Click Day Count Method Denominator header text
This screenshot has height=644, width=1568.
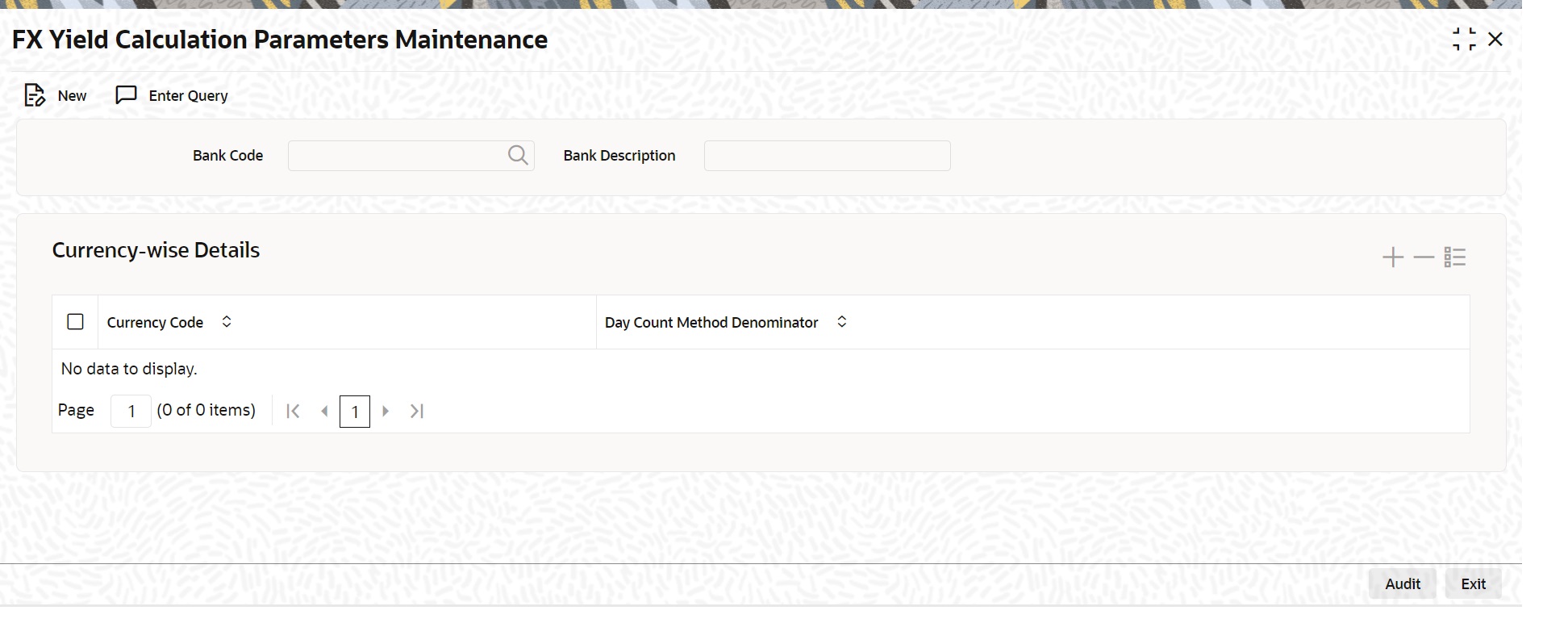tap(711, 322)
